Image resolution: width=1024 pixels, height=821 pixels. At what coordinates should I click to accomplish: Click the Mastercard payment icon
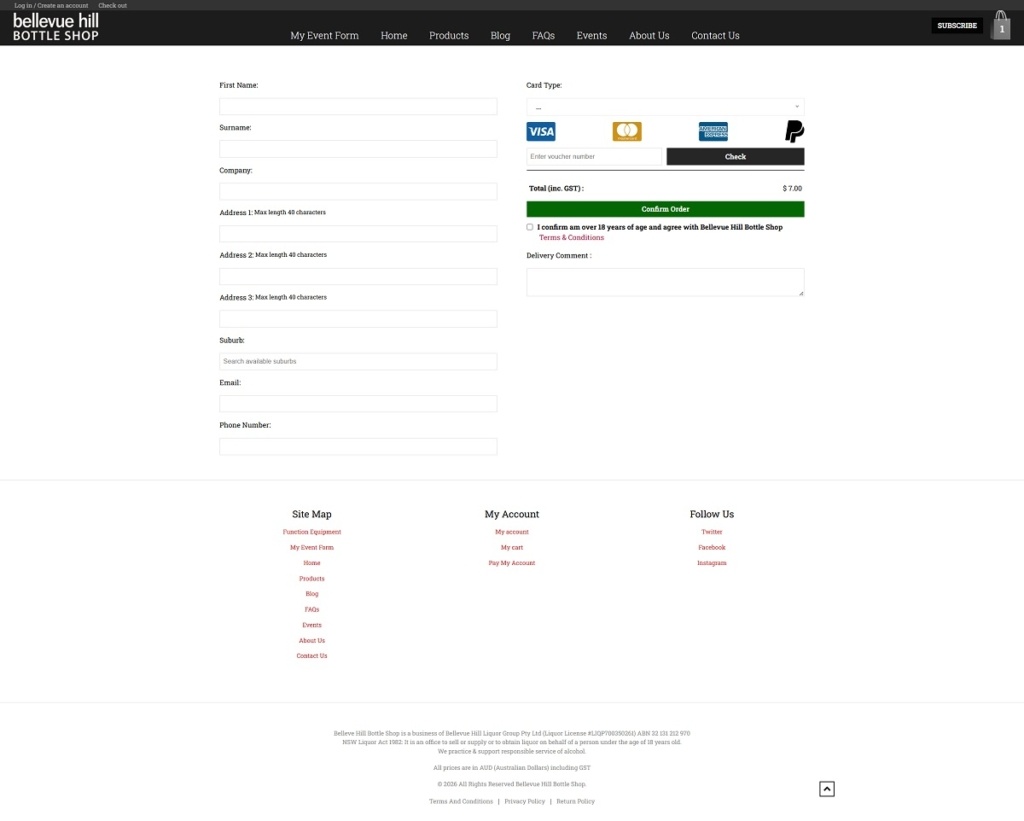pyautogui.click(x=627, y=132)
